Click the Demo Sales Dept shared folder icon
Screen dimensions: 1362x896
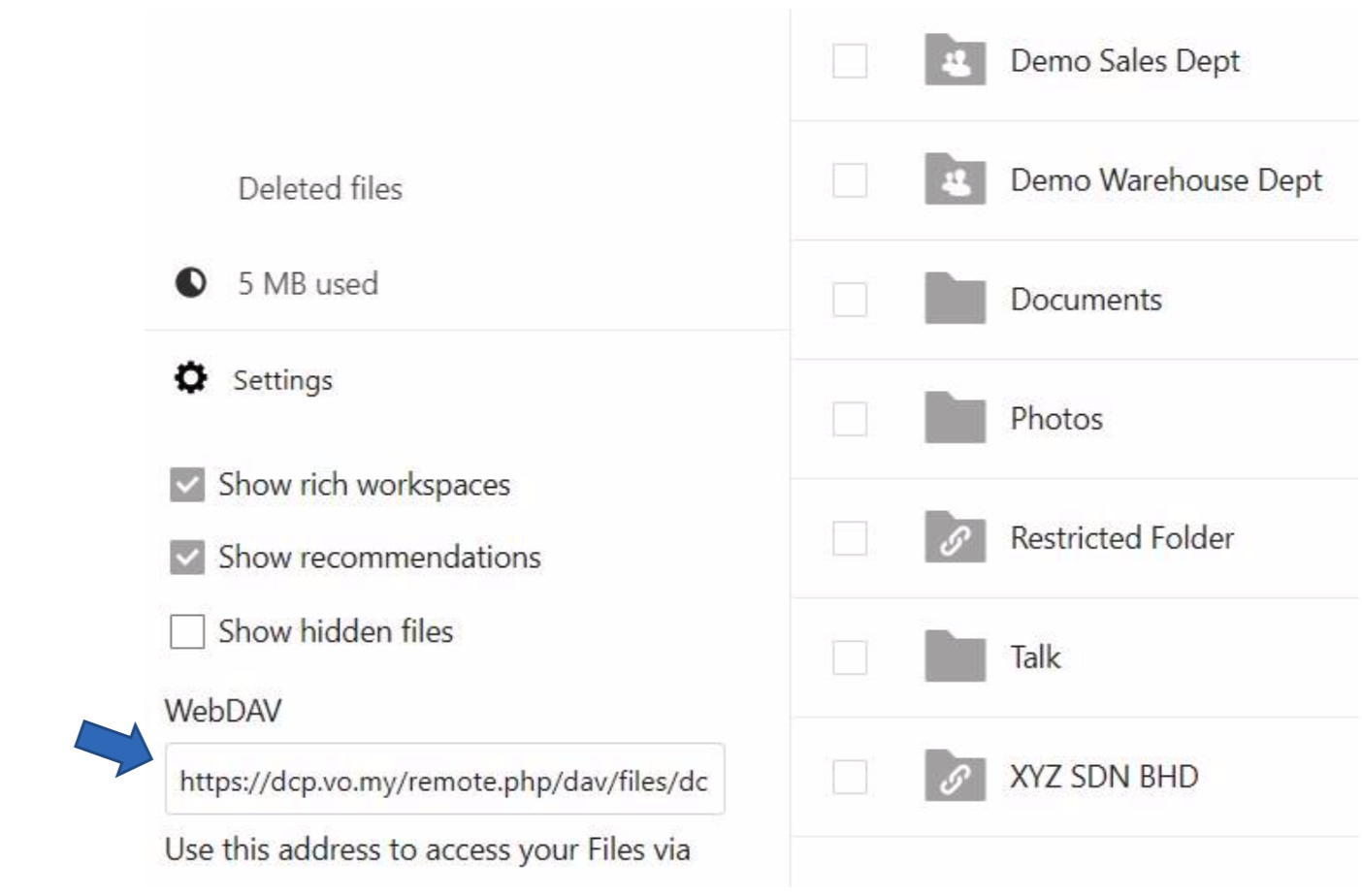pyautogui.click(x=955, y=61)
